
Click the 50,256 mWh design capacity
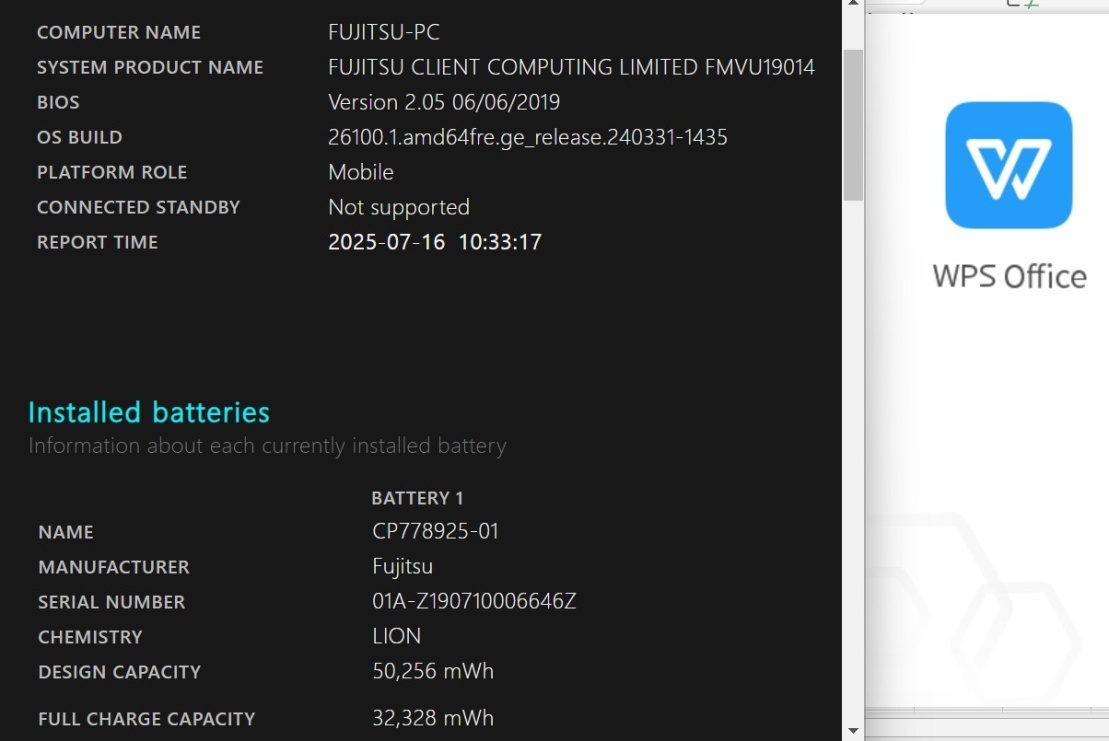[x=433, y=671]
